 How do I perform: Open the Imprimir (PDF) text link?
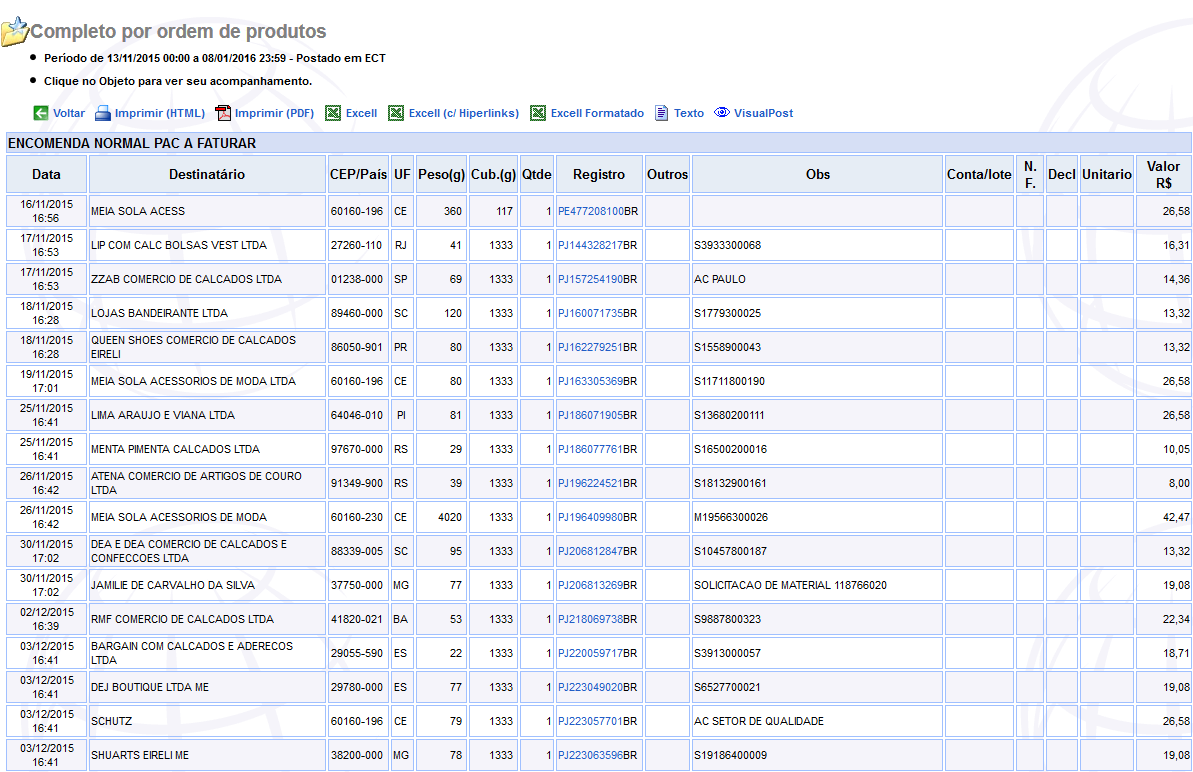(274, 113)
